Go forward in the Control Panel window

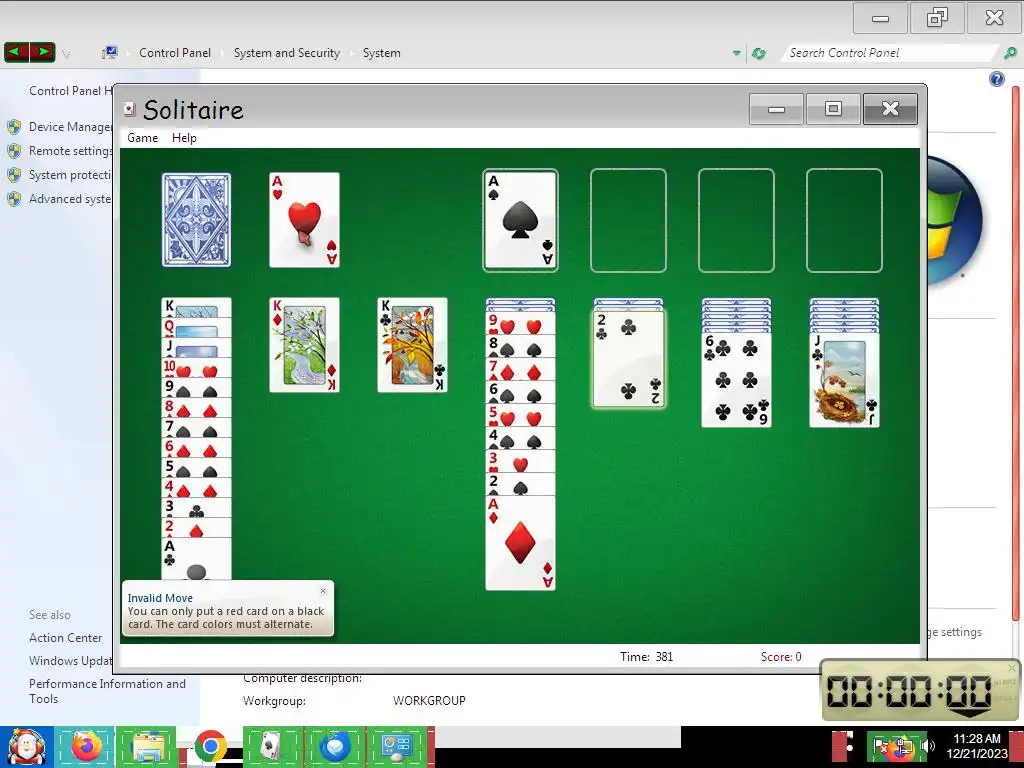click(x=42, y=52)
